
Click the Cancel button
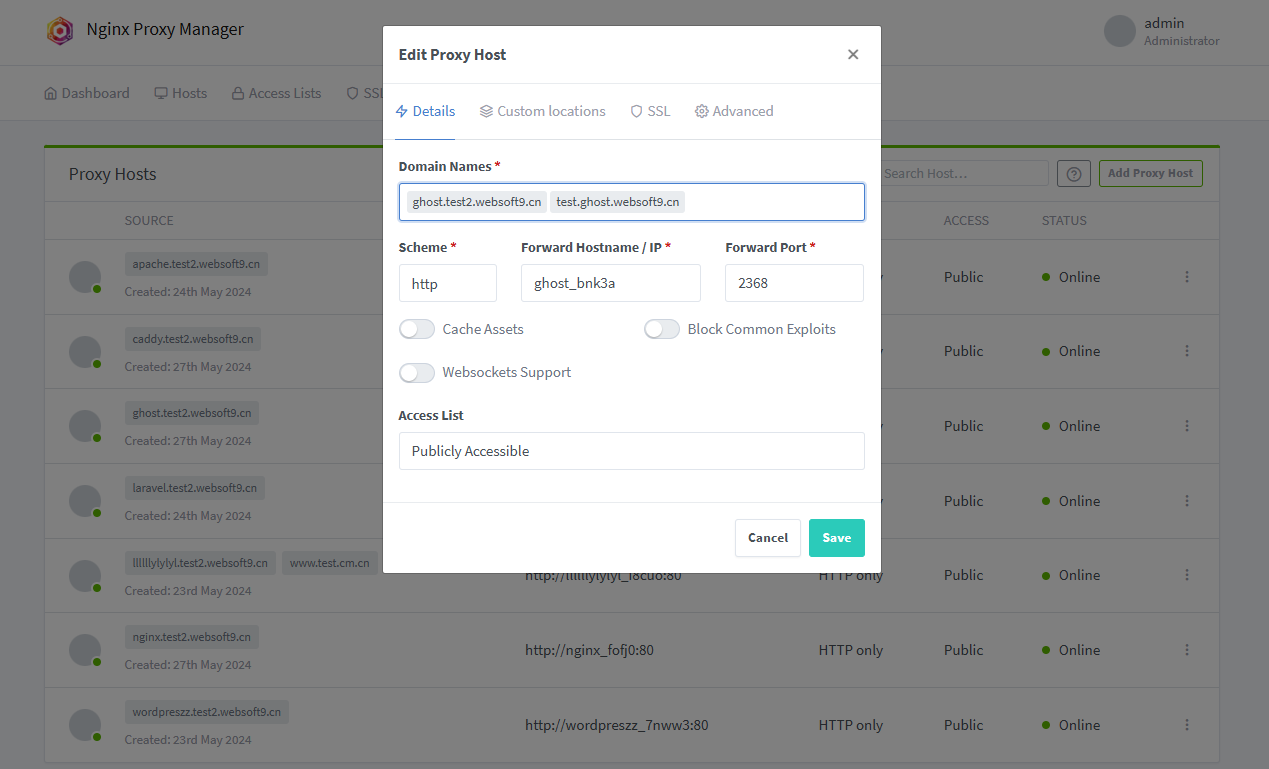[x=767, y=538]
